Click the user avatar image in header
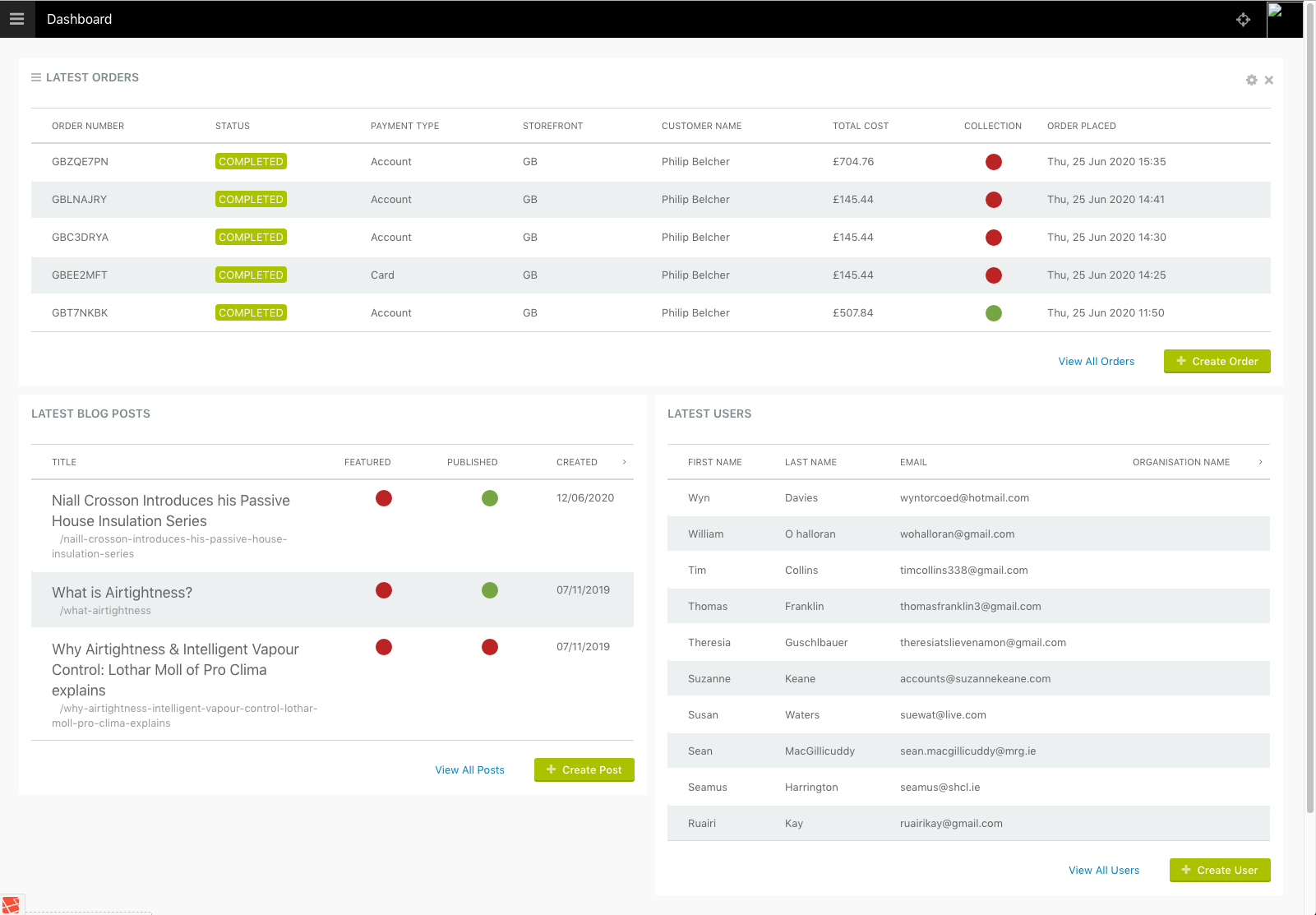 [1283, 19]
